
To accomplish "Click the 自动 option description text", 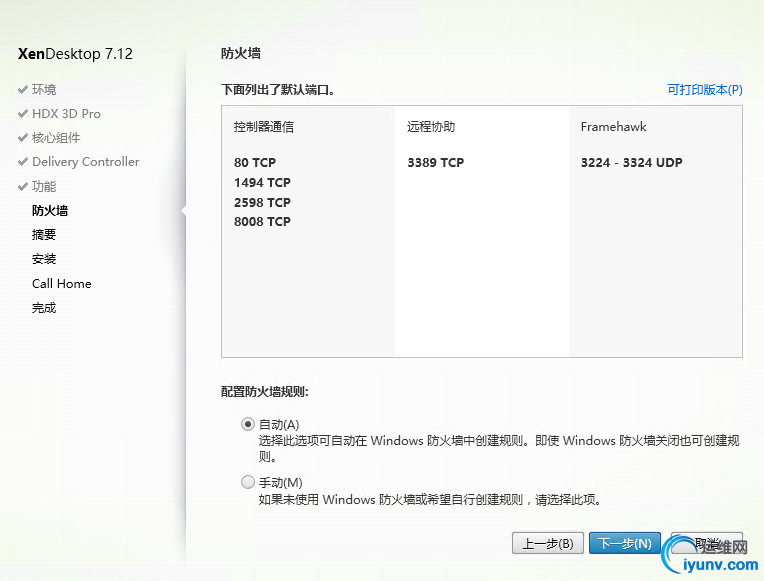I will click(x=499, y=448).
